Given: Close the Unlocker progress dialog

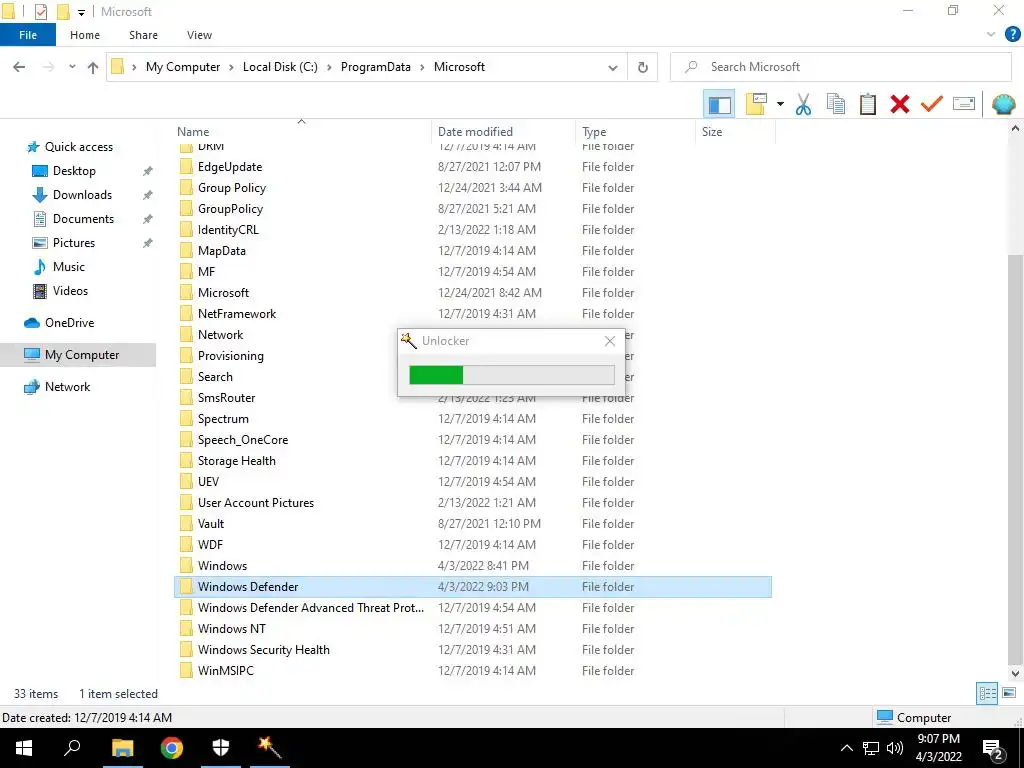Looking at the screenshot, I should click(x=609, y=341).
